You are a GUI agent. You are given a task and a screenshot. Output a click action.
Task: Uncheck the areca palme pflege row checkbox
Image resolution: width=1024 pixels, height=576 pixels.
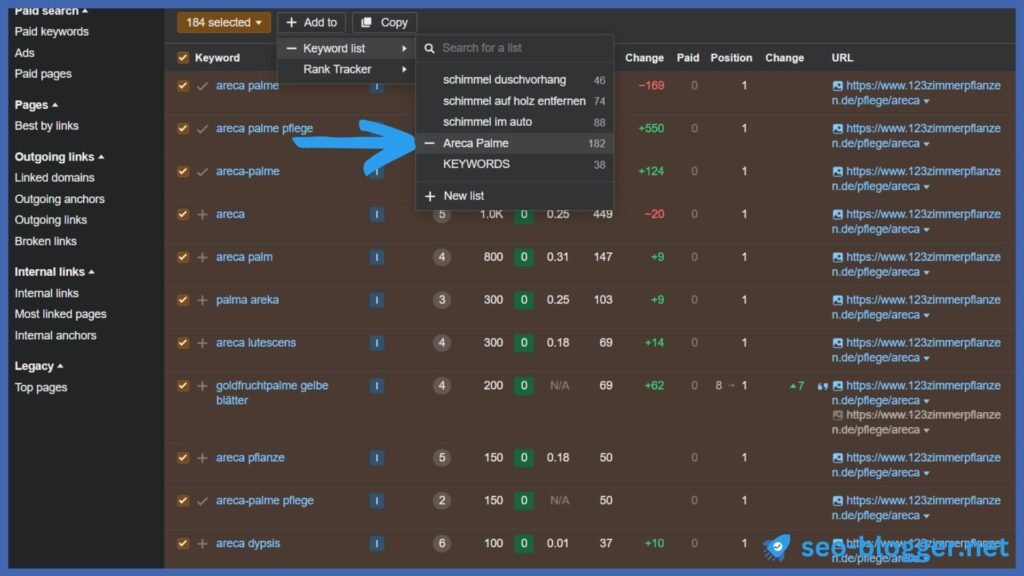pos(183,129)
